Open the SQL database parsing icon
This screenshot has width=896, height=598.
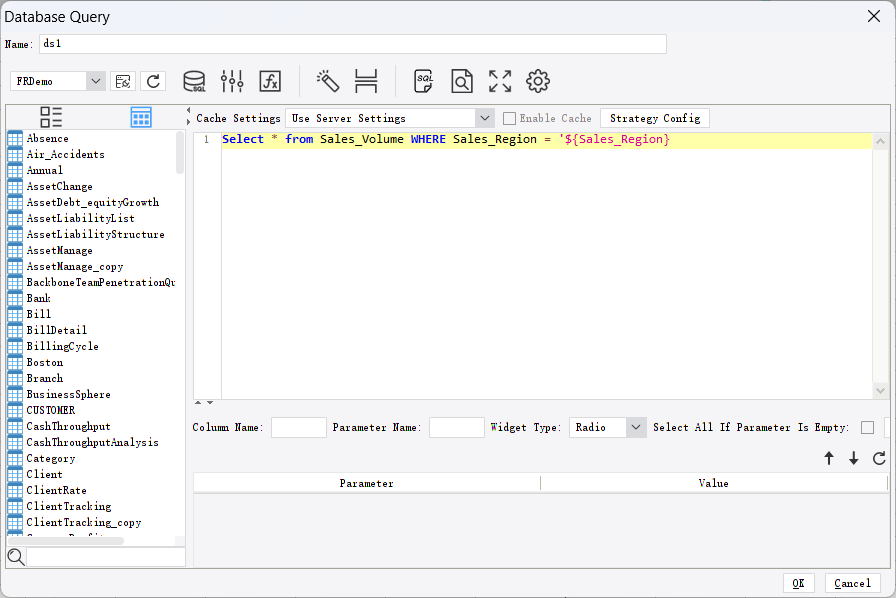coord(194,81)
